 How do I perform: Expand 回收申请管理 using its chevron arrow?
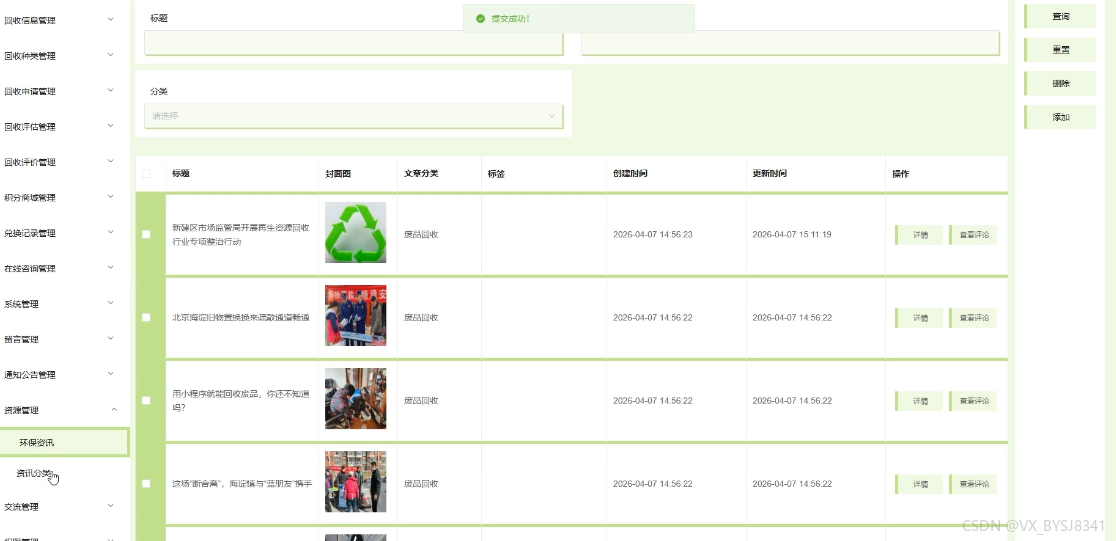110,90
